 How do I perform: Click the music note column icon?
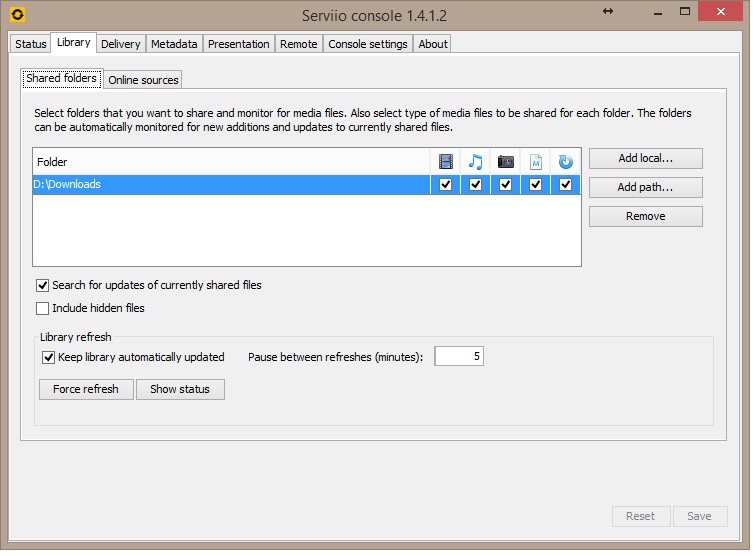[476, 162]
